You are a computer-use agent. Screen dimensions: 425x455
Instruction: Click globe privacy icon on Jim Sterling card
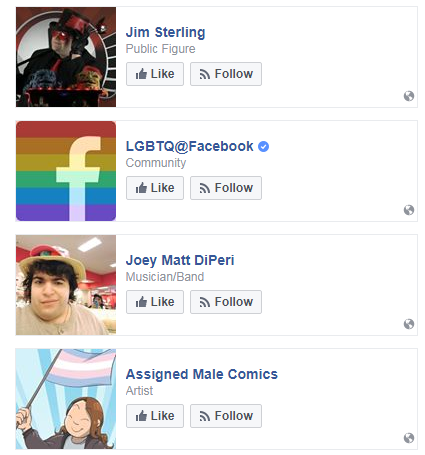(x=409, y=96)
